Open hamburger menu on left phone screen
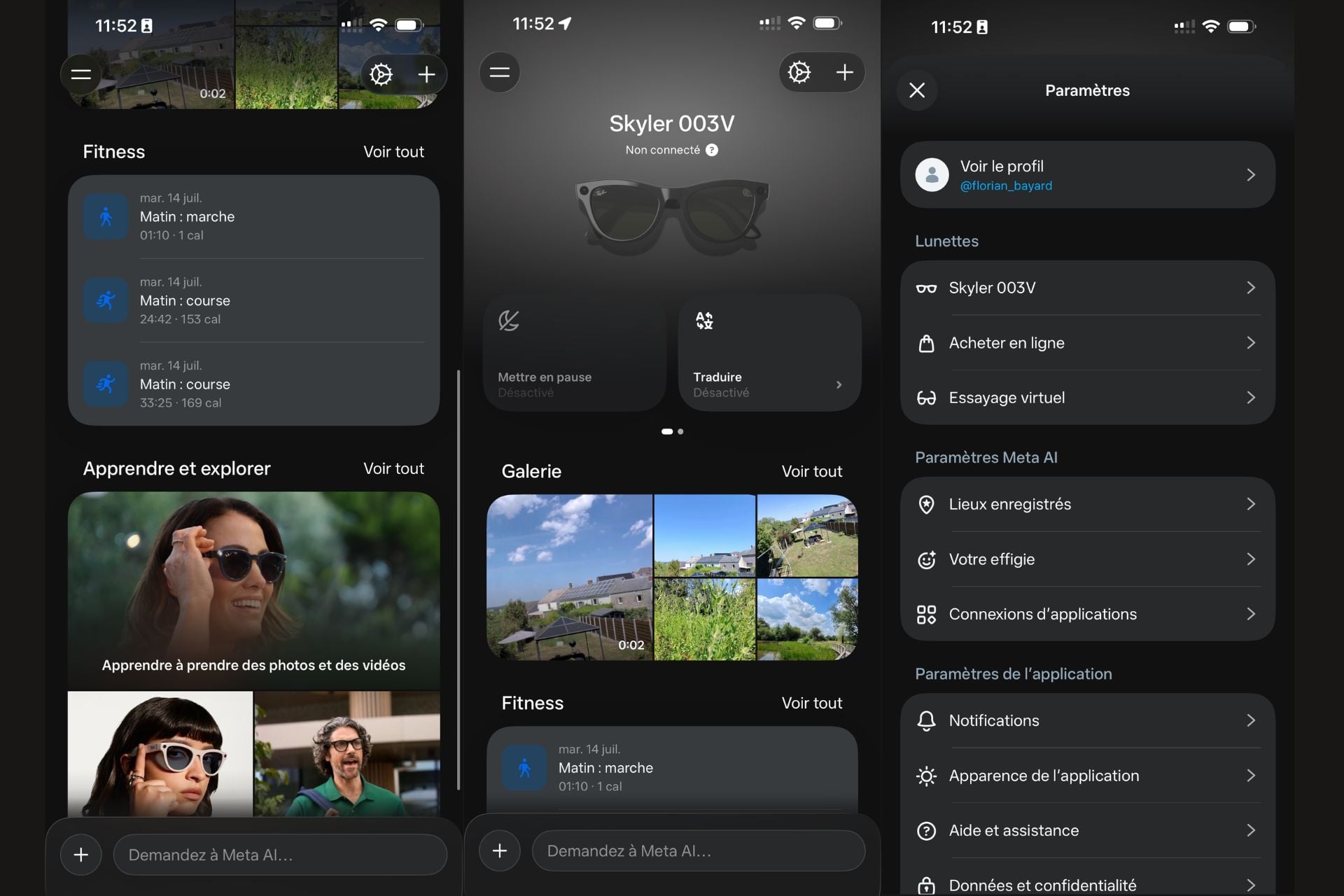The width and height of the screenshot is (1344, 896). point(81,74)
